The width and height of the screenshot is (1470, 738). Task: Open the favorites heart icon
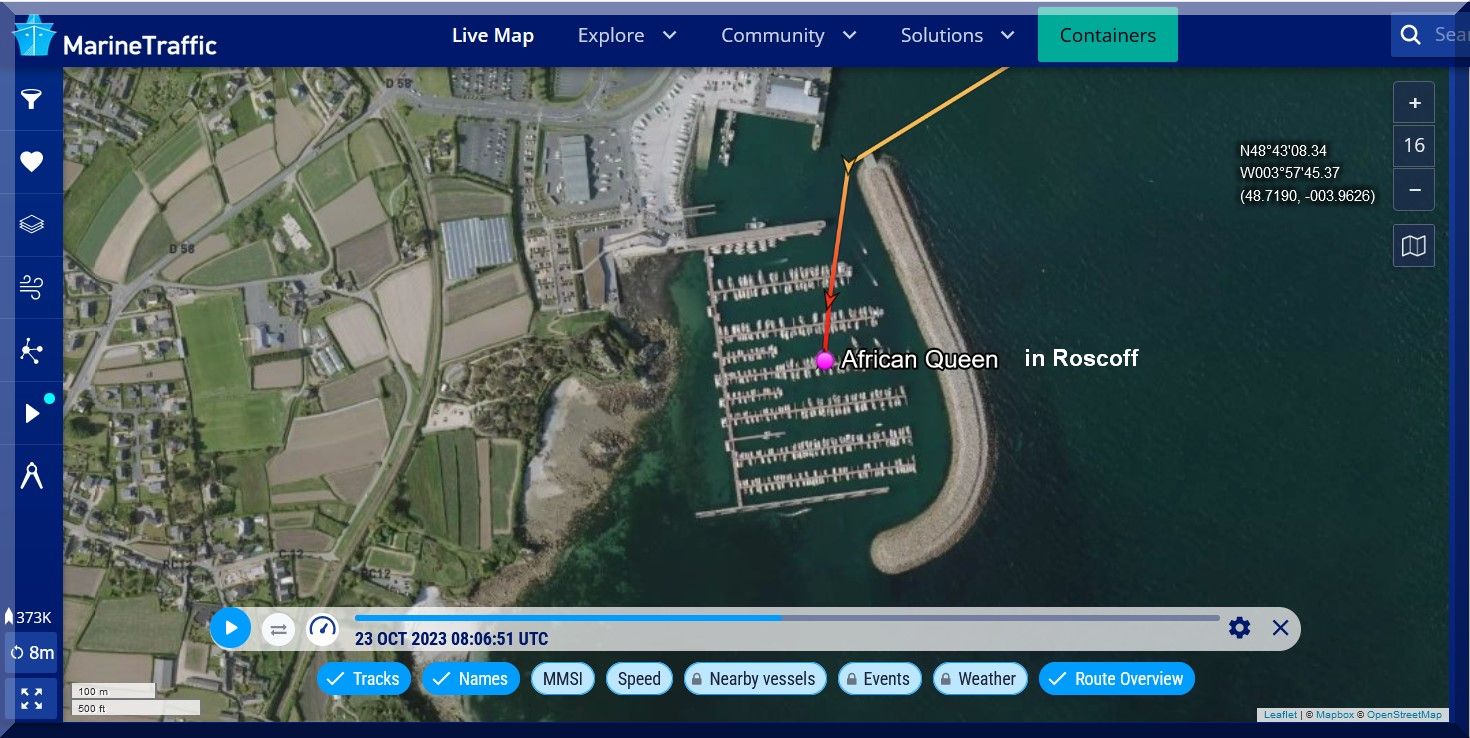[32, 162]
